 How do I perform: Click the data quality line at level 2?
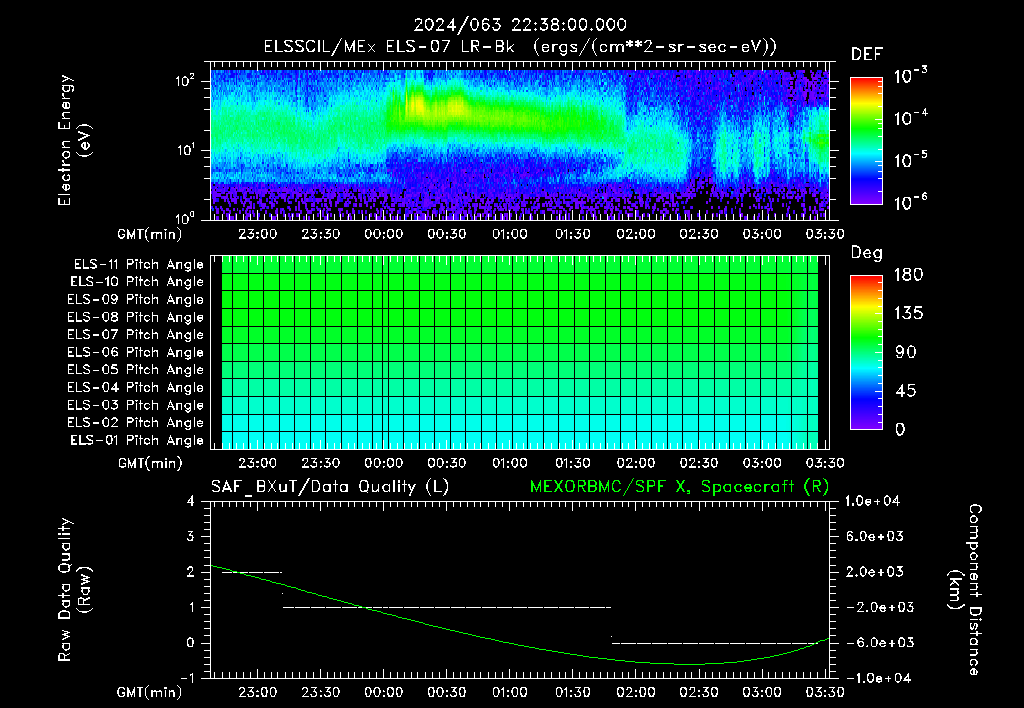252,572
